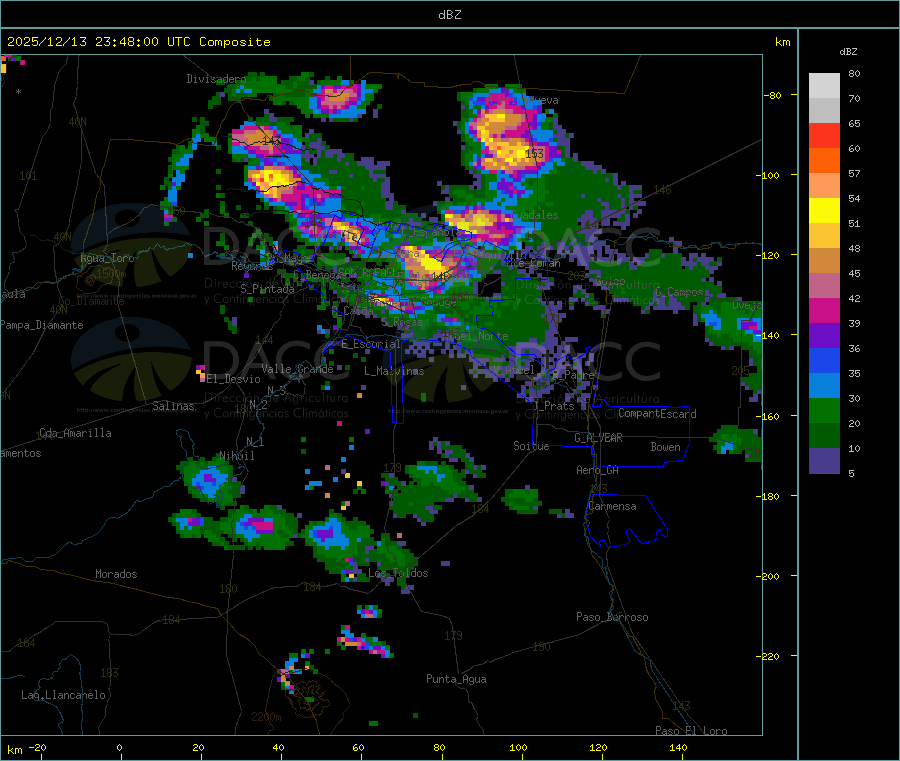The image size is (900, 761).
Task: Click the 'Paso_El_Loro' label
Action: point(691,731)
